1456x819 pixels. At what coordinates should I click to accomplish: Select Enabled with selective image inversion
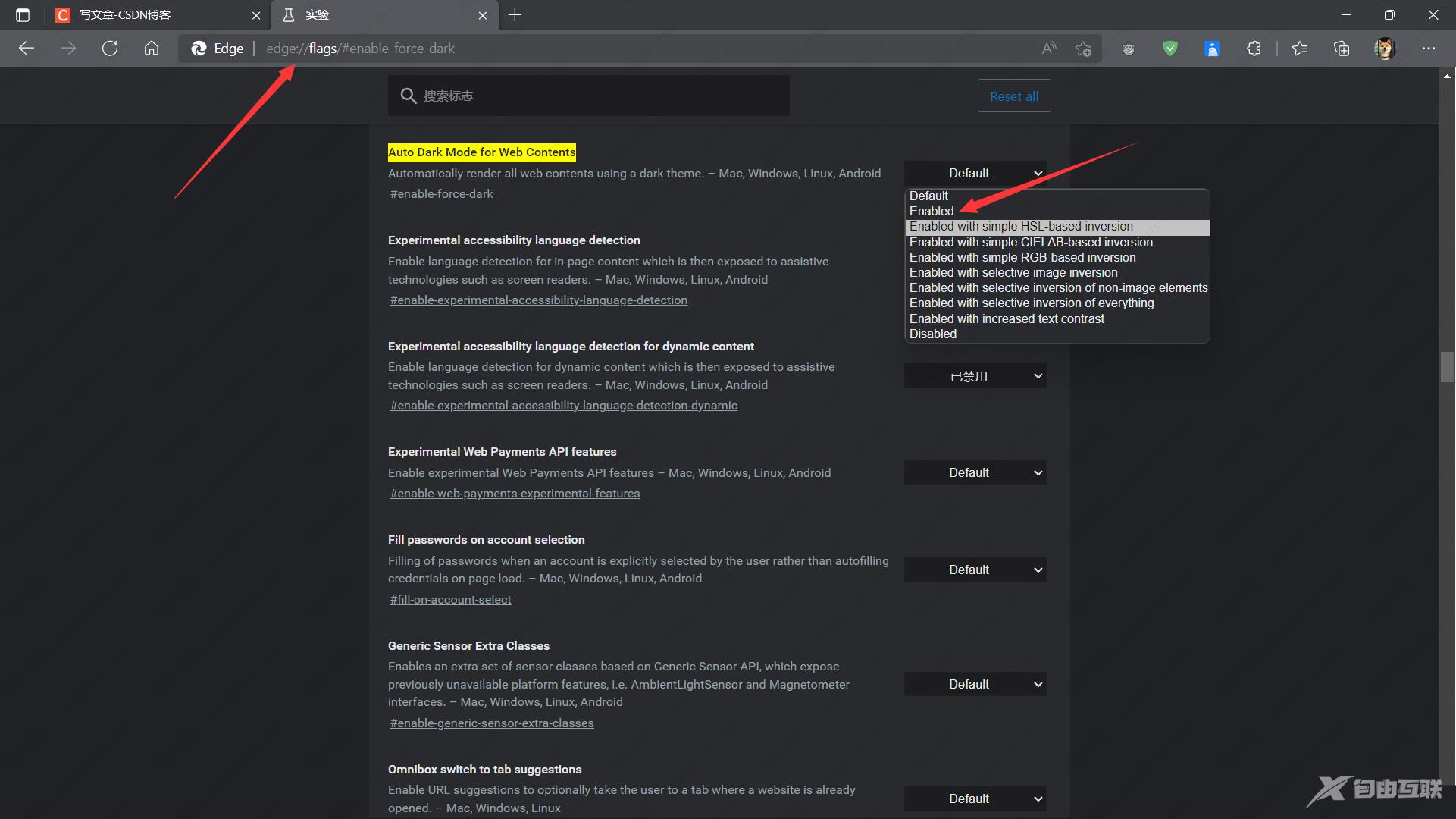coord(1057,272)
